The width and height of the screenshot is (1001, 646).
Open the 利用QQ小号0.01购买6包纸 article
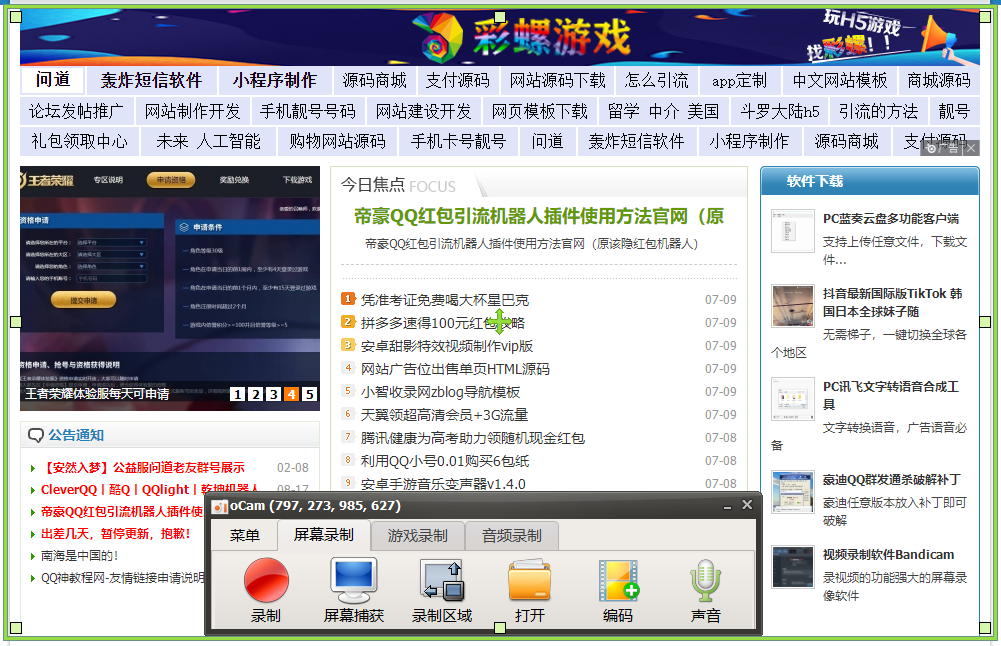coord(445,461)
